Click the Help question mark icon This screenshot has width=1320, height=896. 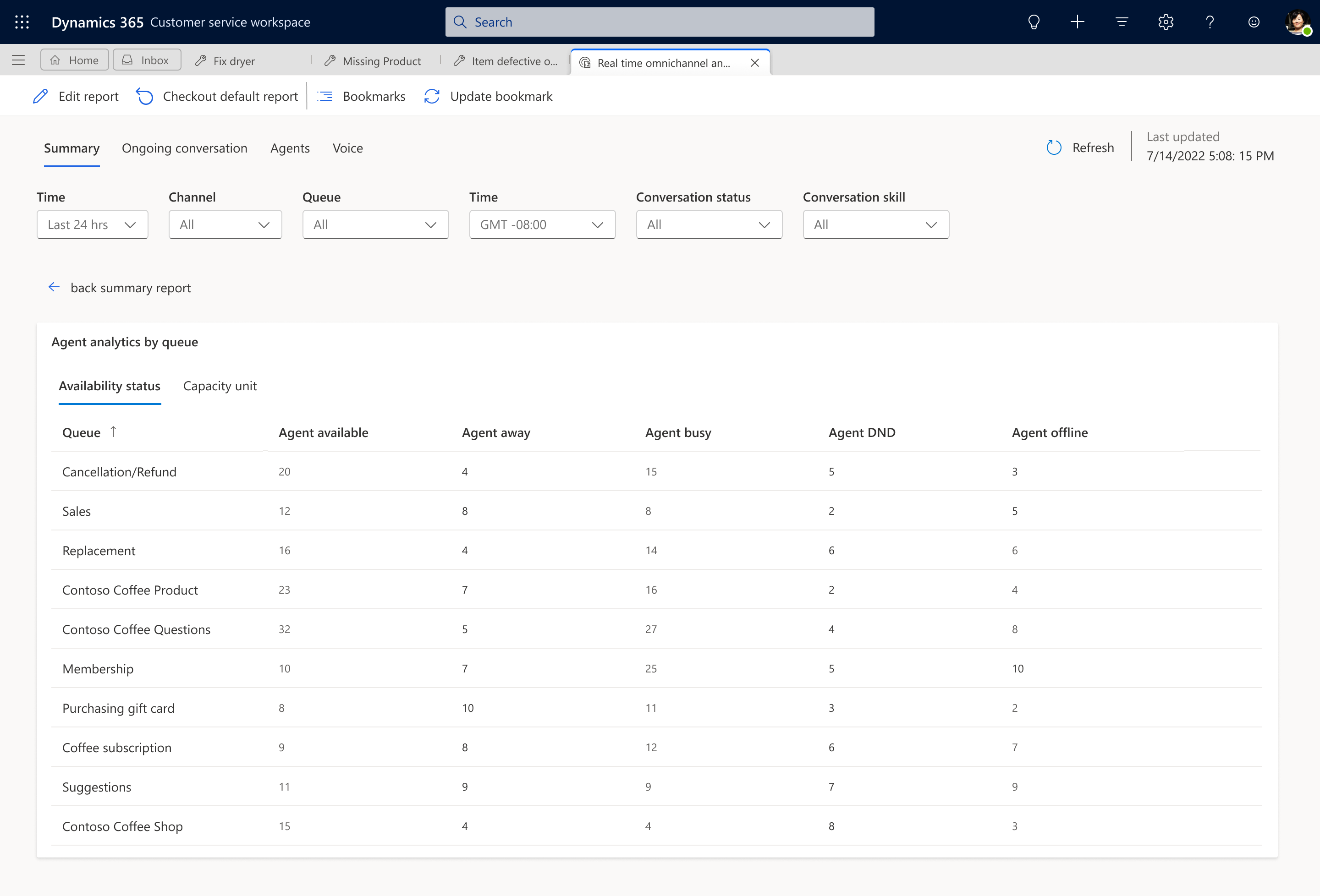point(1210,22)
